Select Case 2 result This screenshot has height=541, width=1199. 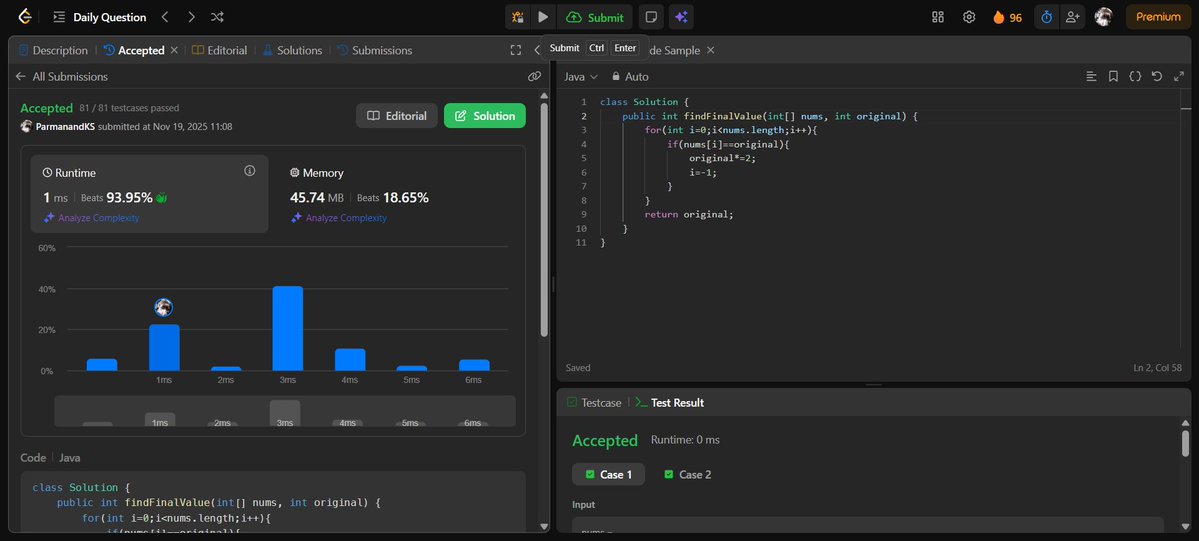click(x=687, y=474)
